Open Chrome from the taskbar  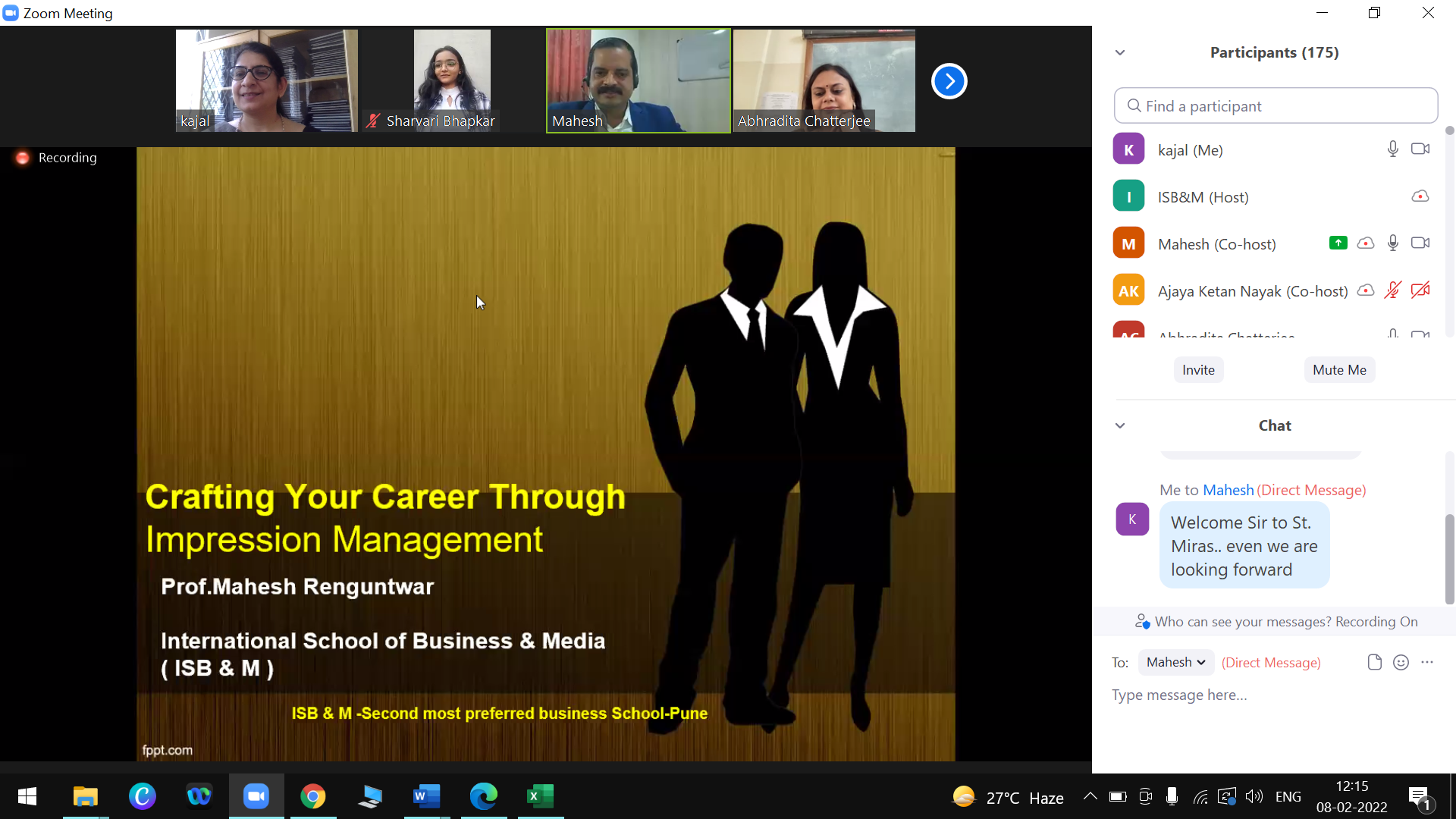pyautogui.click(x=312, y=796)
